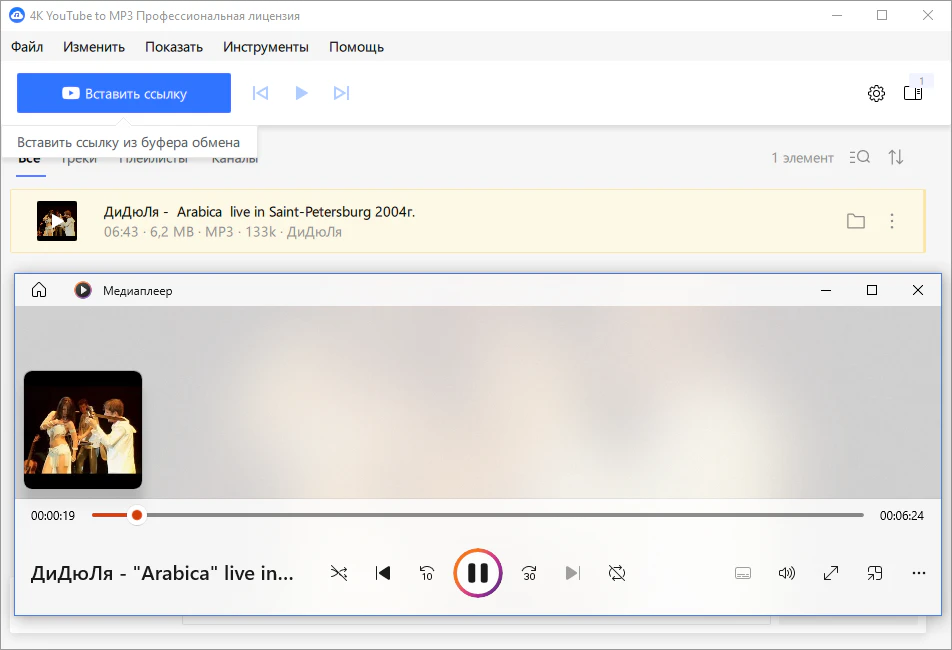The image size is (952, 650).
Task: Open the three-dot menu for the Arabica track
Action: (892, 221)
